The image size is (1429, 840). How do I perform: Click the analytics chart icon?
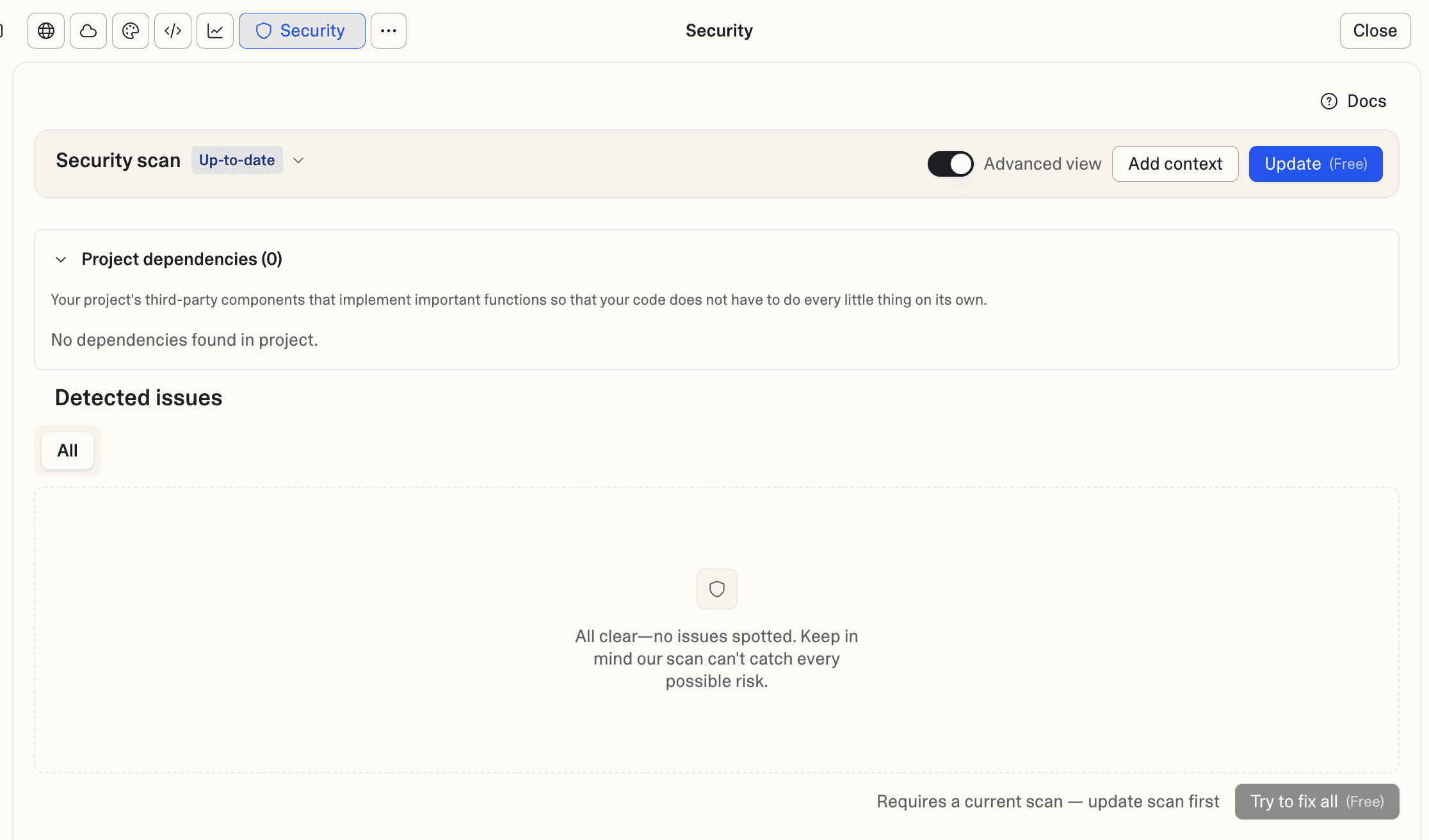[x=214, y=30]
